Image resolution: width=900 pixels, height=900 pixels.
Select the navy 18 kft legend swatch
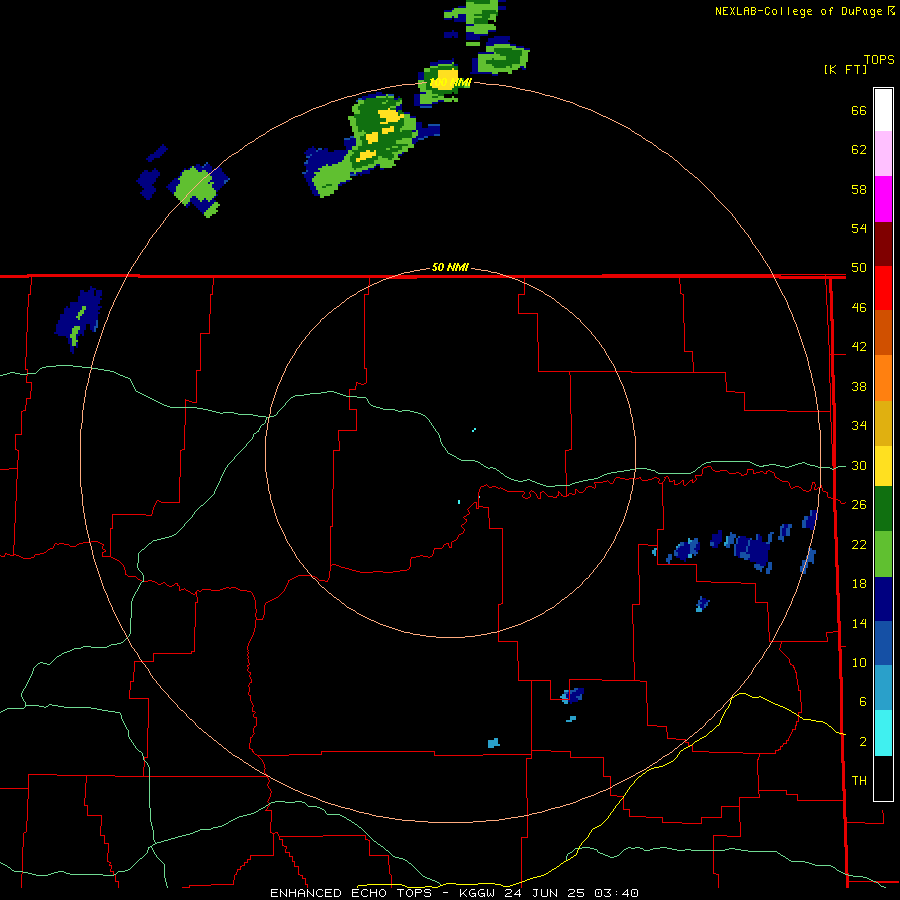[883, 599]
